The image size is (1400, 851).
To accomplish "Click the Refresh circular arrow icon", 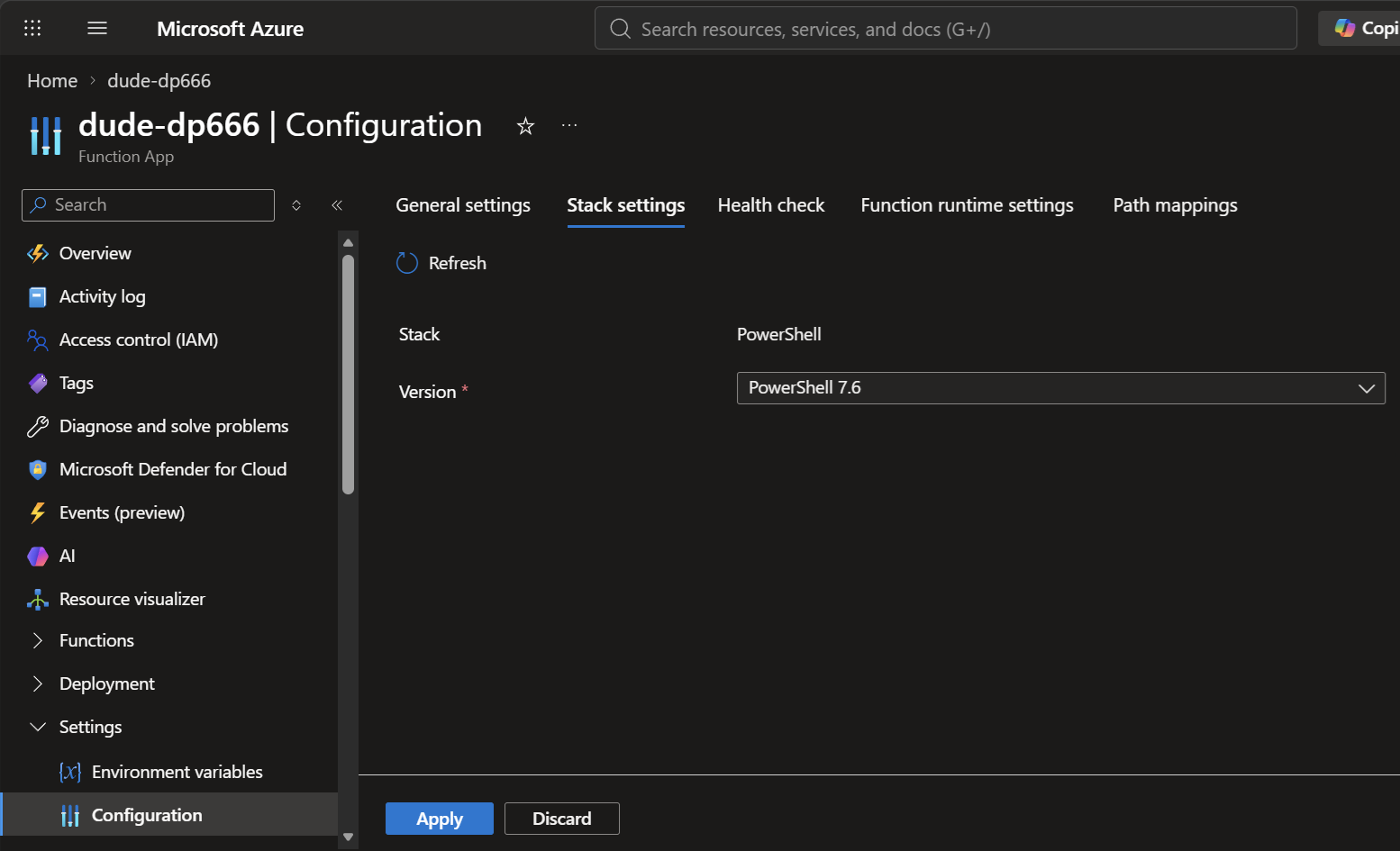I will 407,263.
